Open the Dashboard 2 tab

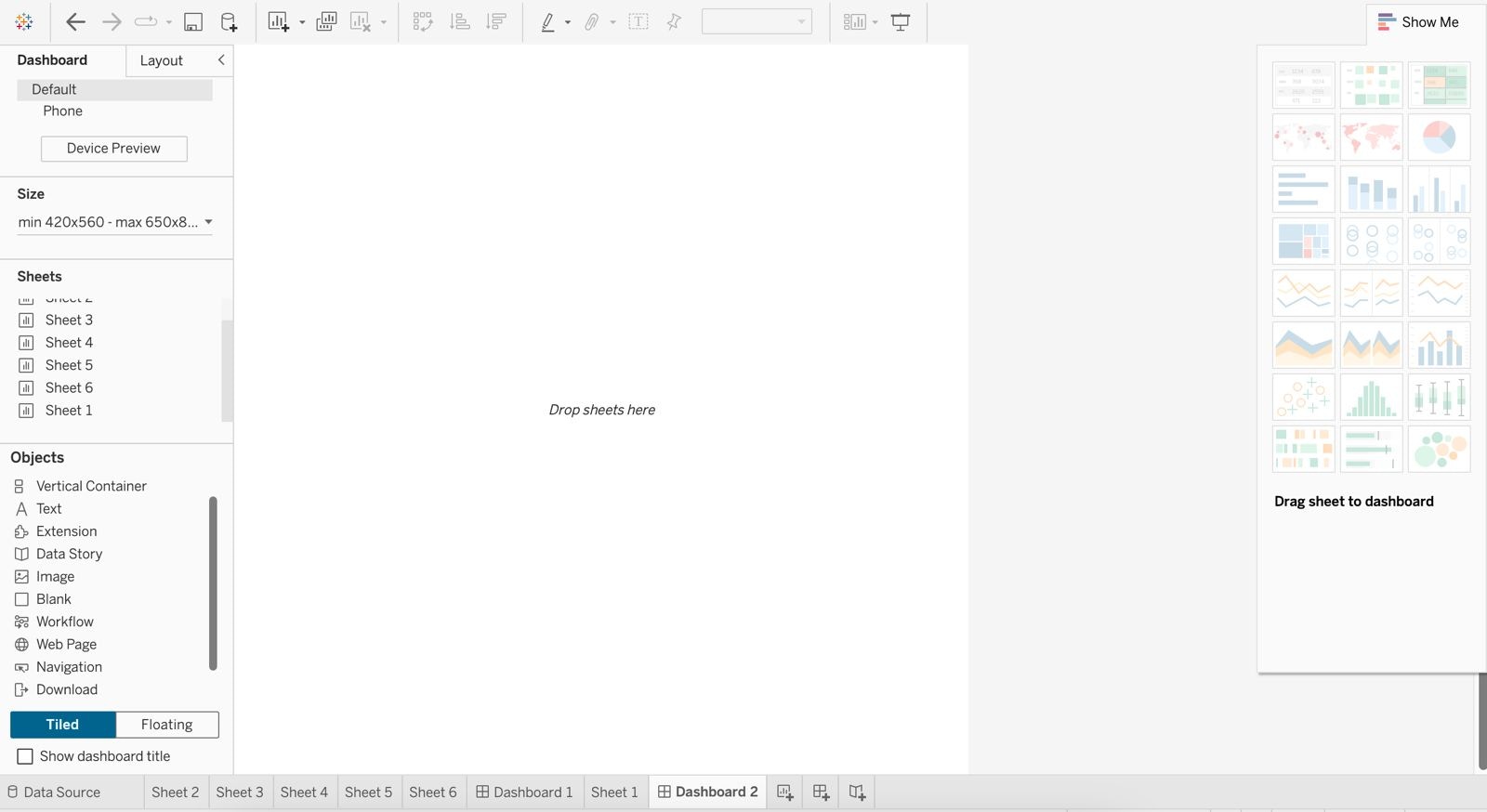(708, 792)
